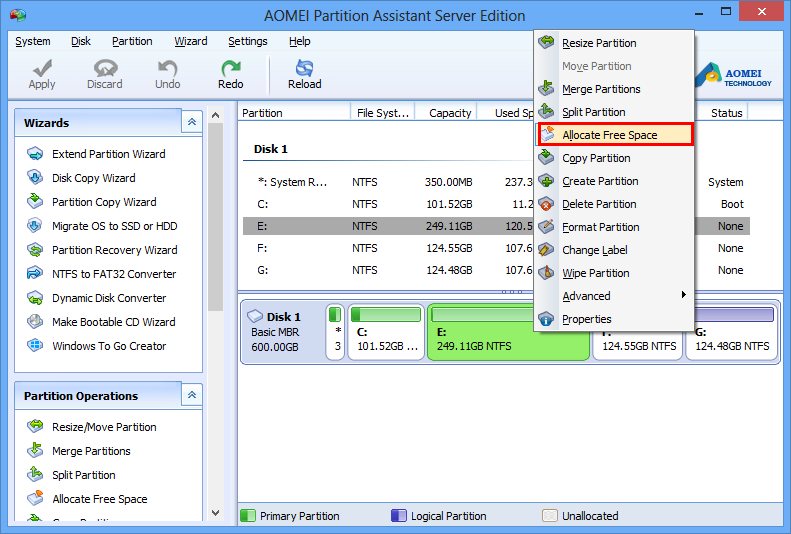
Task: Click NTFS to FAT32 Converter icon
Action: pyautogui.click(x=35, y=273)
